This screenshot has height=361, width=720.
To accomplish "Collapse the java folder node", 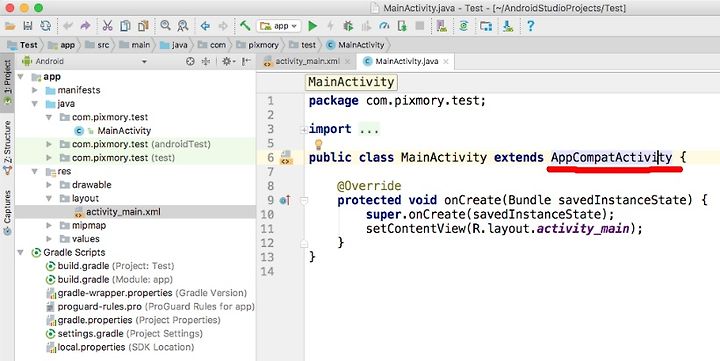I will [35, 104].
